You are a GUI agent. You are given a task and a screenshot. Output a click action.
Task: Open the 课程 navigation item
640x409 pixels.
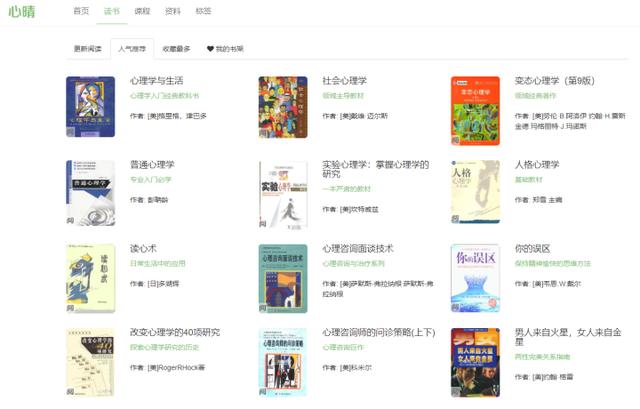142,11
